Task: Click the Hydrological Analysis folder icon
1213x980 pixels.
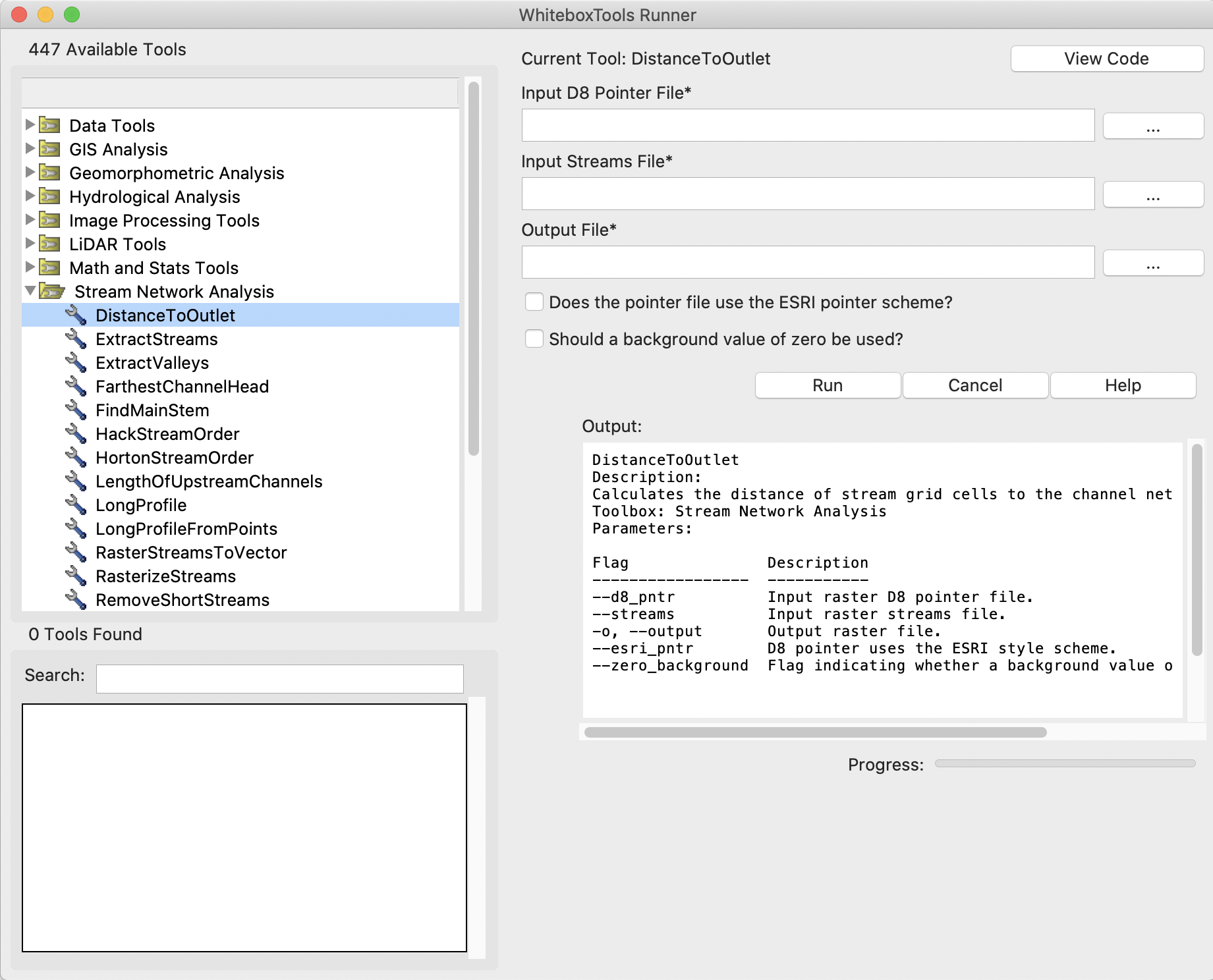Action: click(49, 196)
